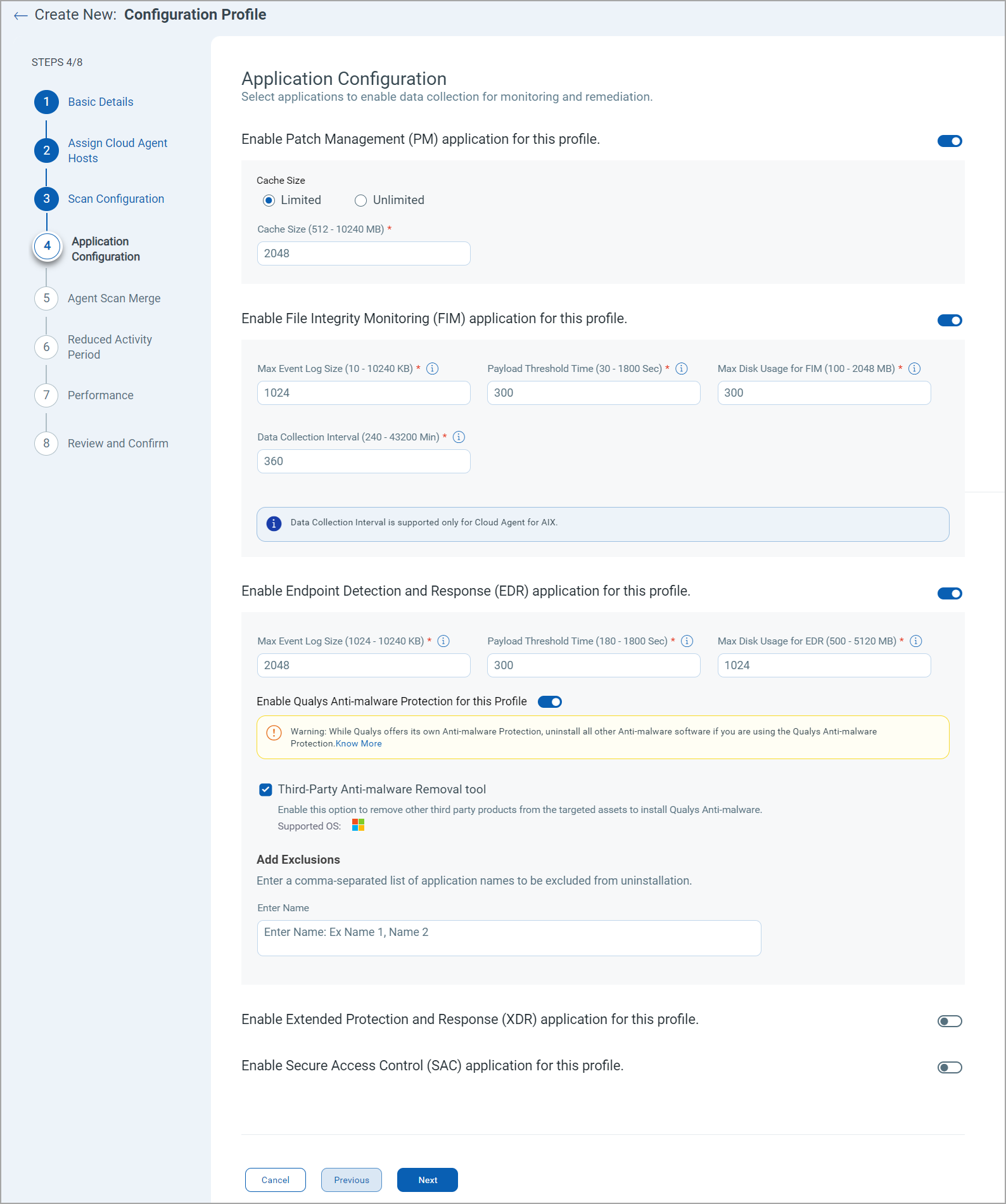Click step 3 circle in the wizard
The width and height of the screenshot is (1006, 1204).
(x=46, y=199)
